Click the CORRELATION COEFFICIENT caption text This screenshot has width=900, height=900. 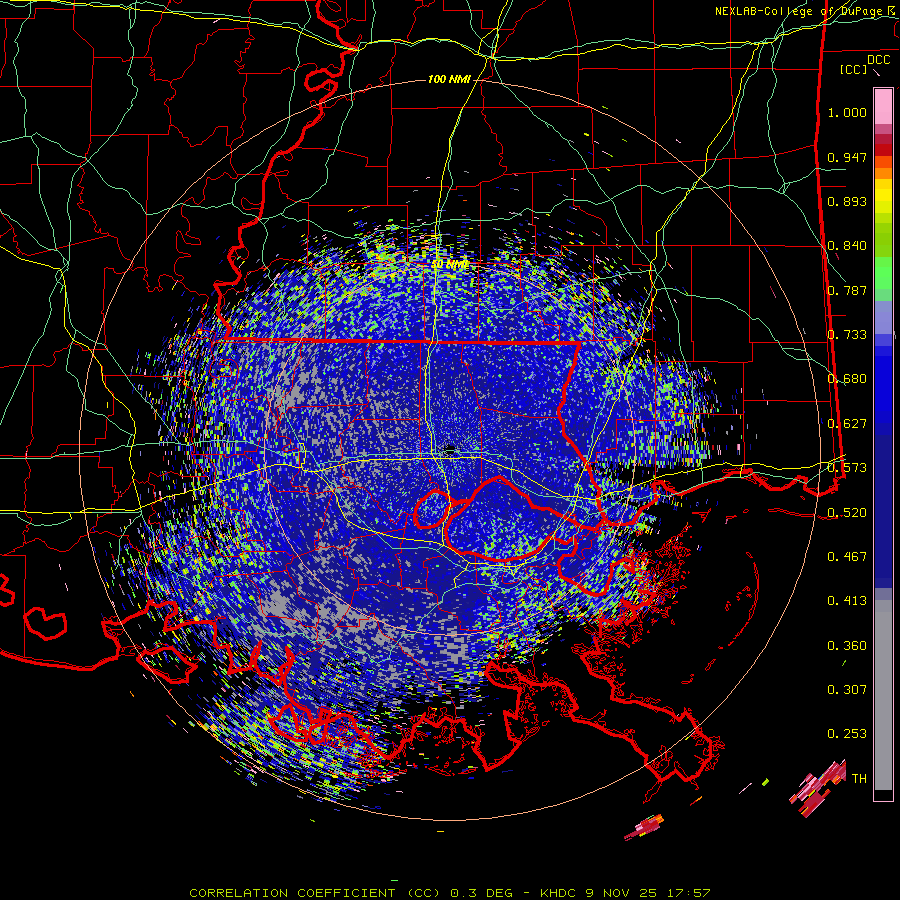(x=292, y=893)
